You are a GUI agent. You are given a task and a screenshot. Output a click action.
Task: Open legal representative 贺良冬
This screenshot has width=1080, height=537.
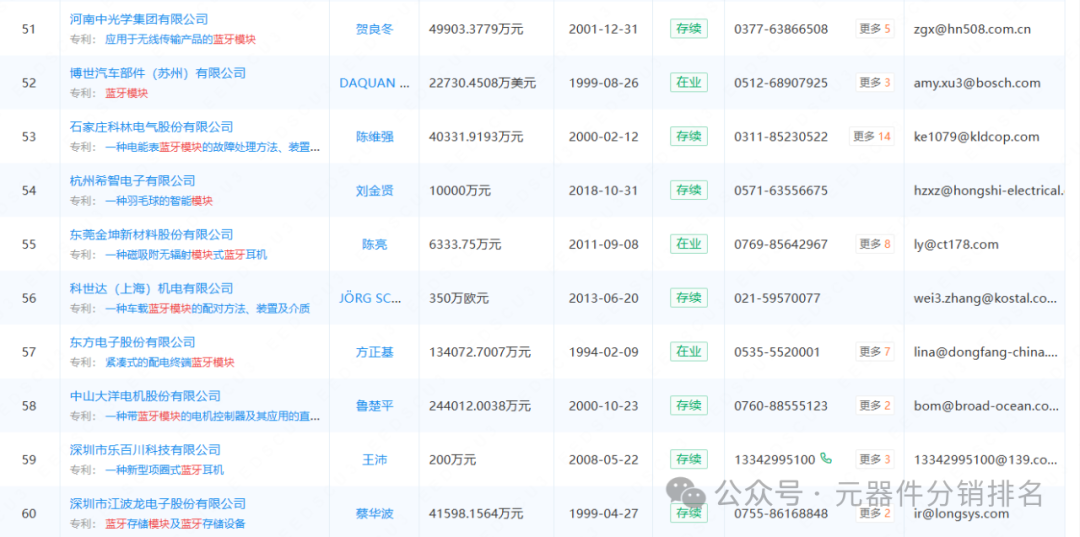[x=374, y=29]
